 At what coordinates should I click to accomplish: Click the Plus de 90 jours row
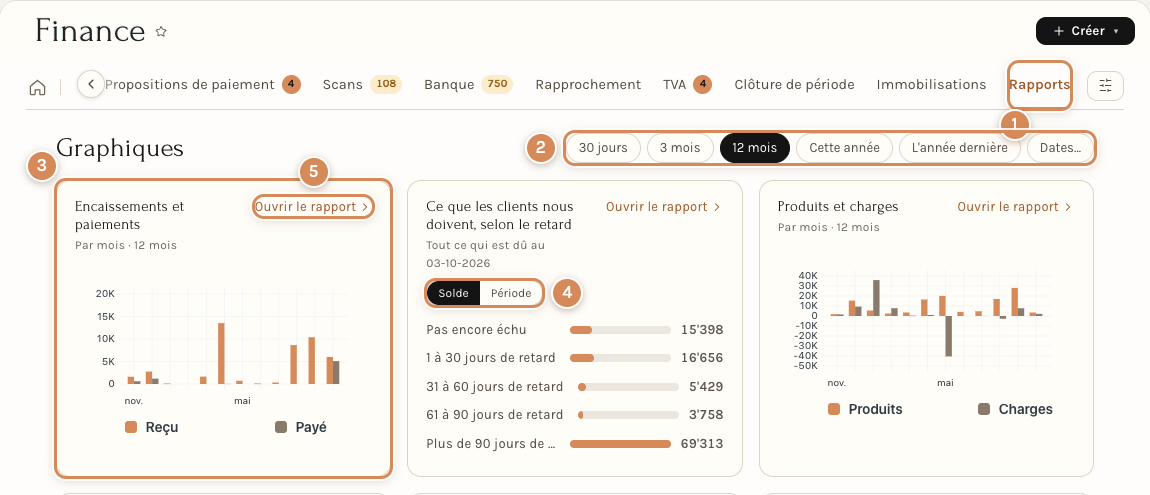(x=574, y=444)
